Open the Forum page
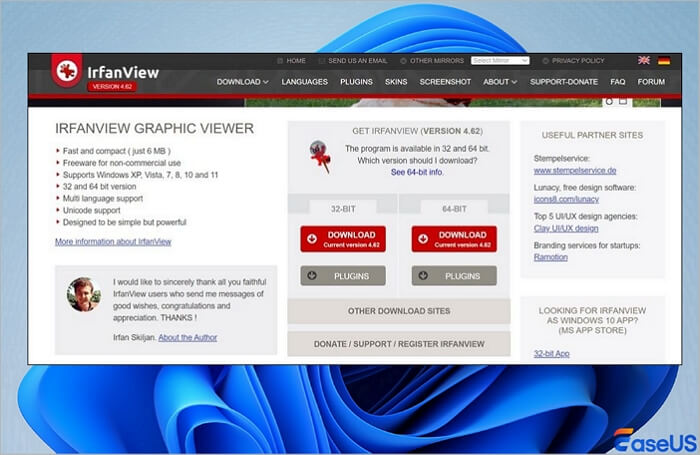This screenshot has height=455, width=700. pos(651,82)
